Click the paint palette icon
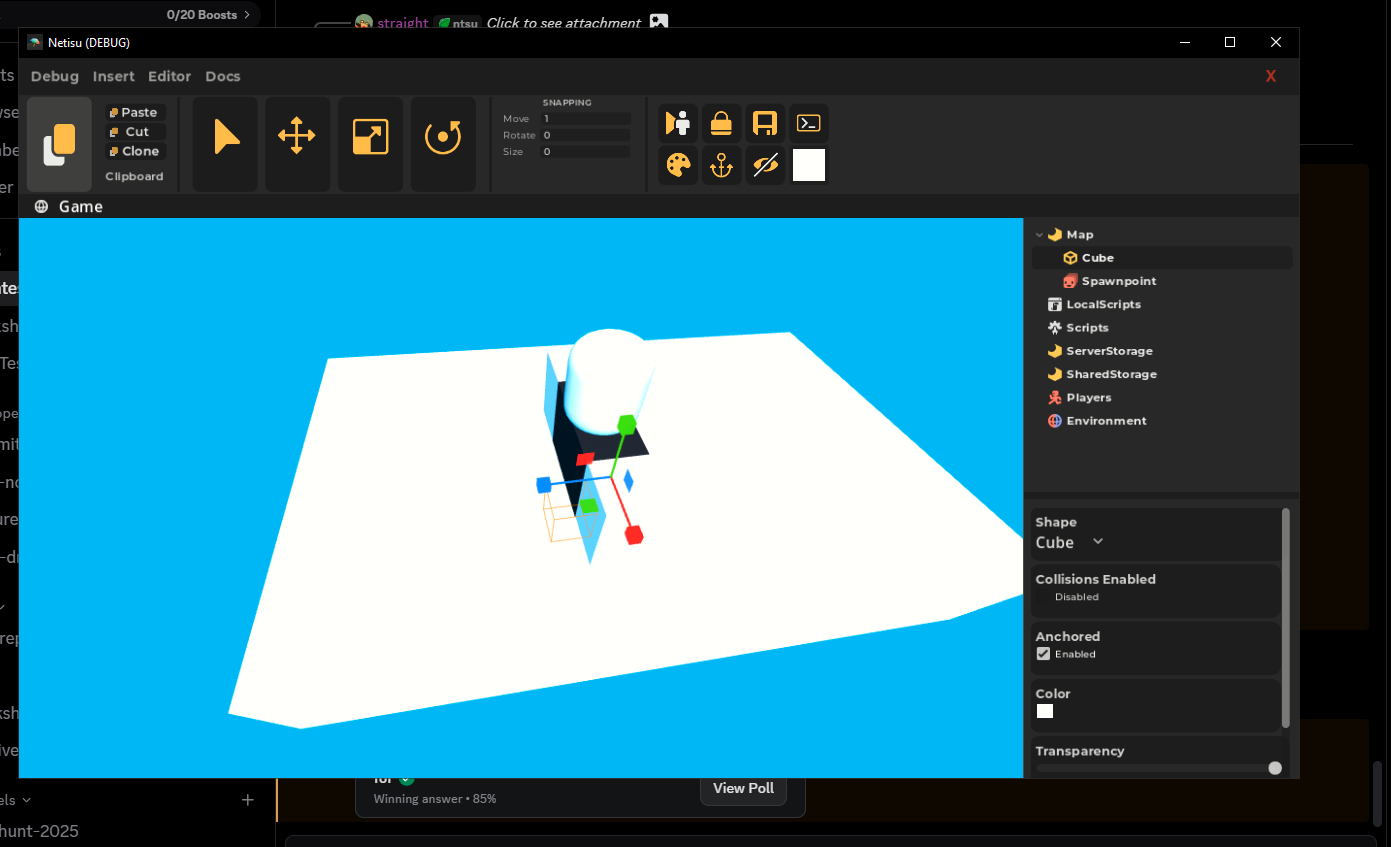Viewport: 1391px width, 847px height. 678,165
